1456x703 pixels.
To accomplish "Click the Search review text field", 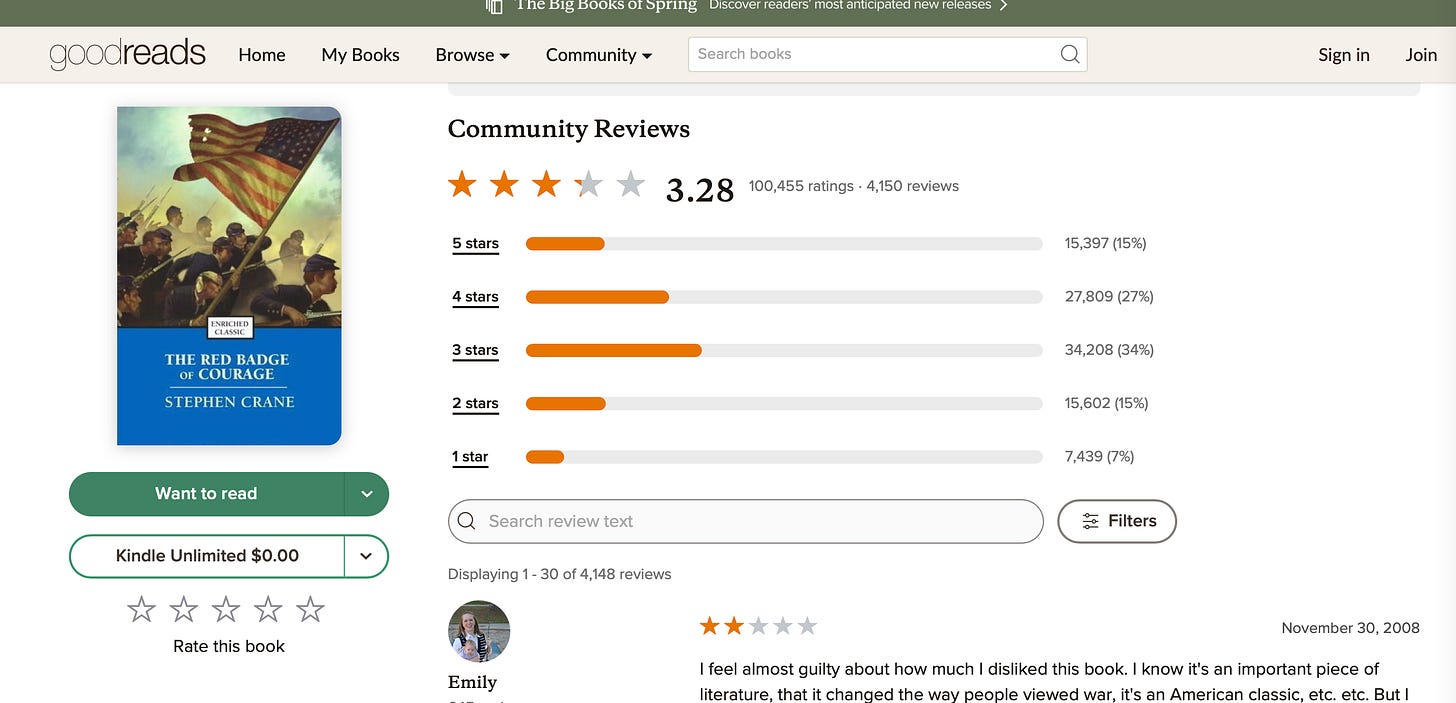I will pyautogui.click(x=745, y=521).
